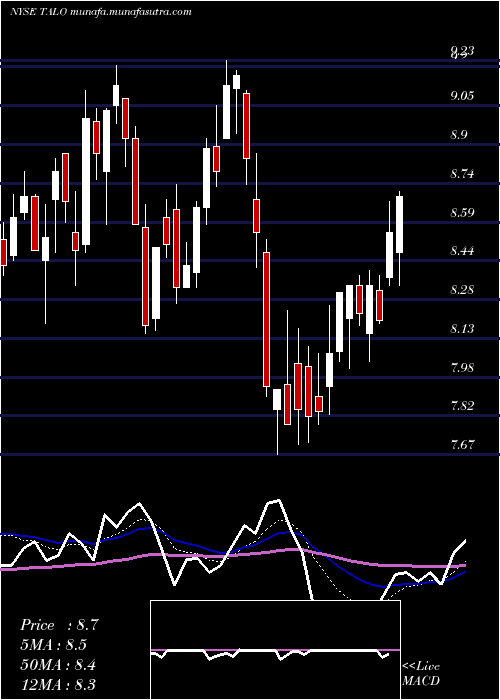500x700 pixels.
Task: Click the 8.13 price axis label
Action: click(x=462, y=329)
